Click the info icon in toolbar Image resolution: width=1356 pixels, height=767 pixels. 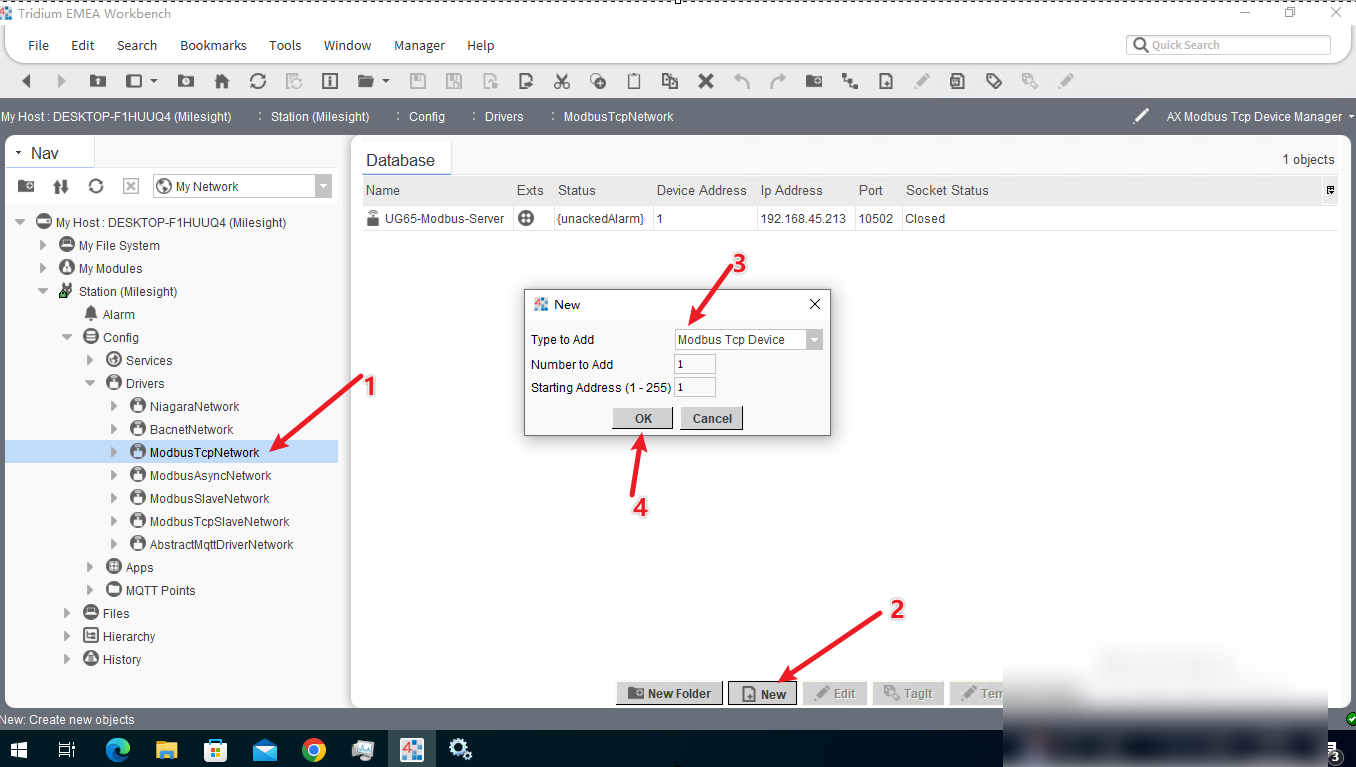(x=330, y=81)
